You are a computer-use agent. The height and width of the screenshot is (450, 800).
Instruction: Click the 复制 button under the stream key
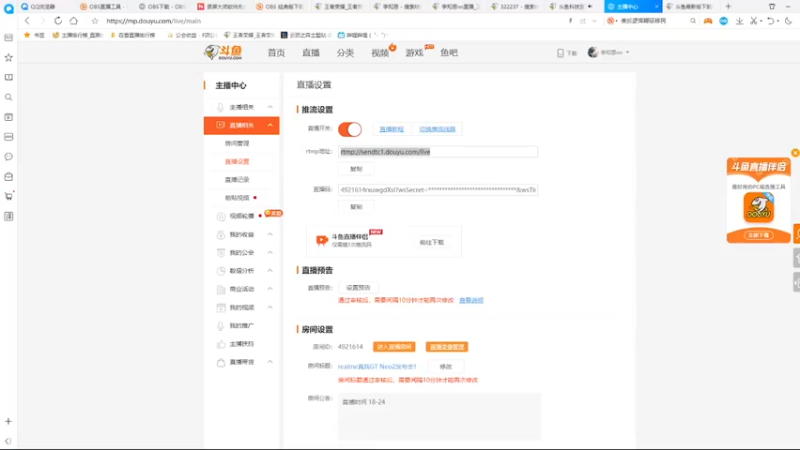click(356, 207)
